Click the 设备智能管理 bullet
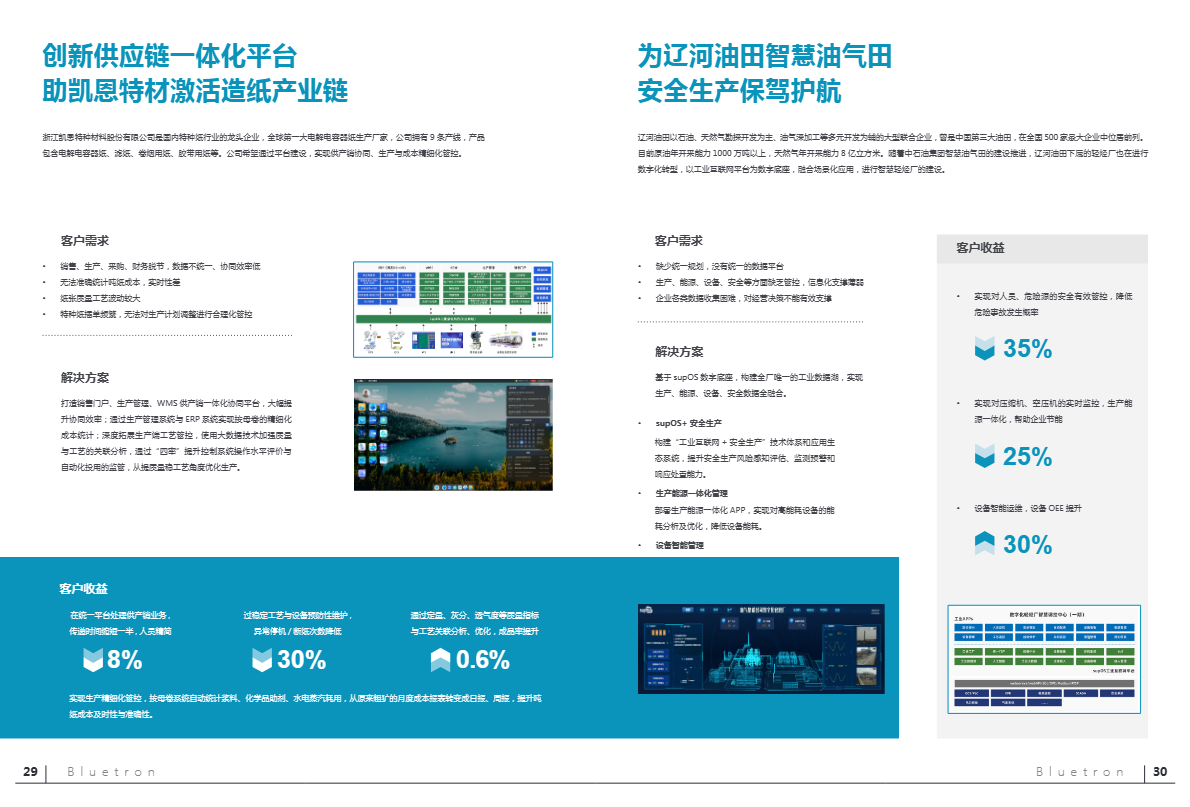1190x807 pixels. tap(679, 545)
